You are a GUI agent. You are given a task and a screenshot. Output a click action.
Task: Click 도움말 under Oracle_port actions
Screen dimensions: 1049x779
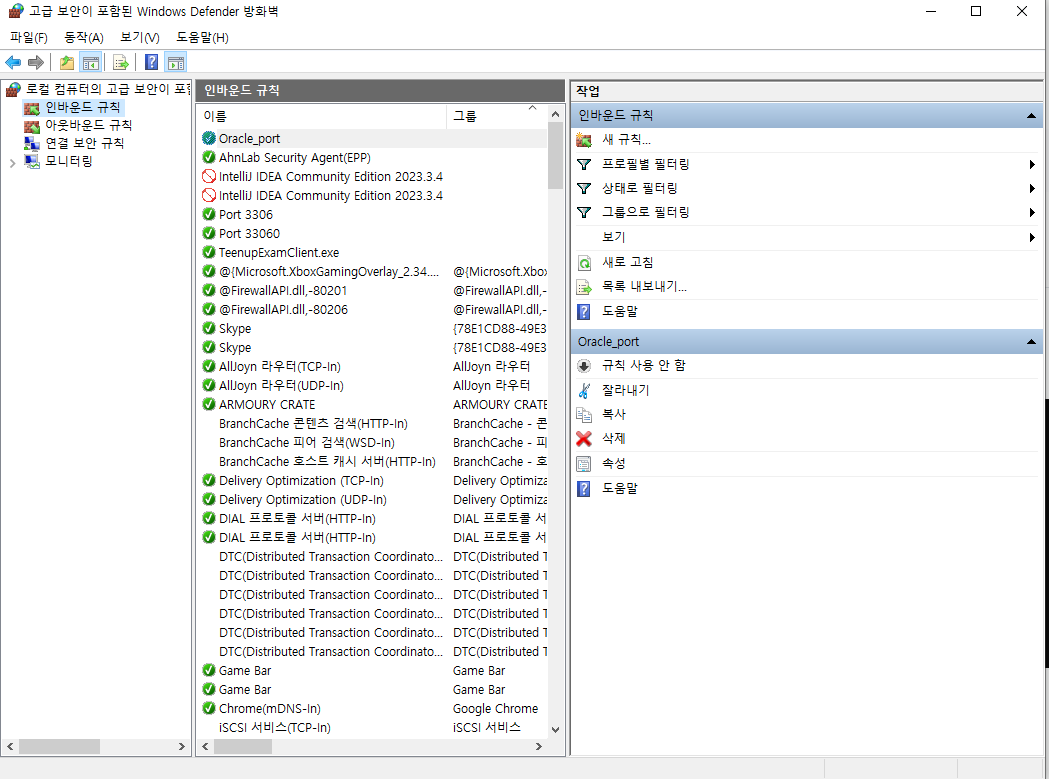coord(619,489)
